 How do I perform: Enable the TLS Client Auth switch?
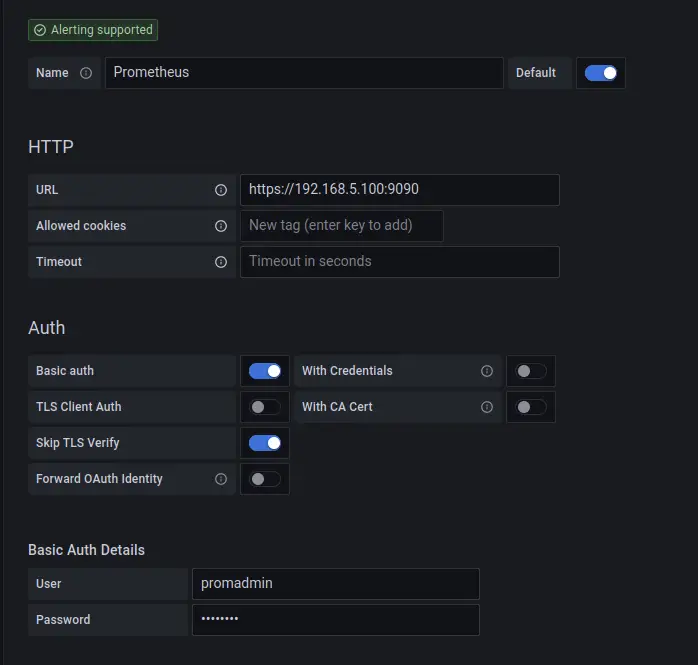[x=265, y=407]
